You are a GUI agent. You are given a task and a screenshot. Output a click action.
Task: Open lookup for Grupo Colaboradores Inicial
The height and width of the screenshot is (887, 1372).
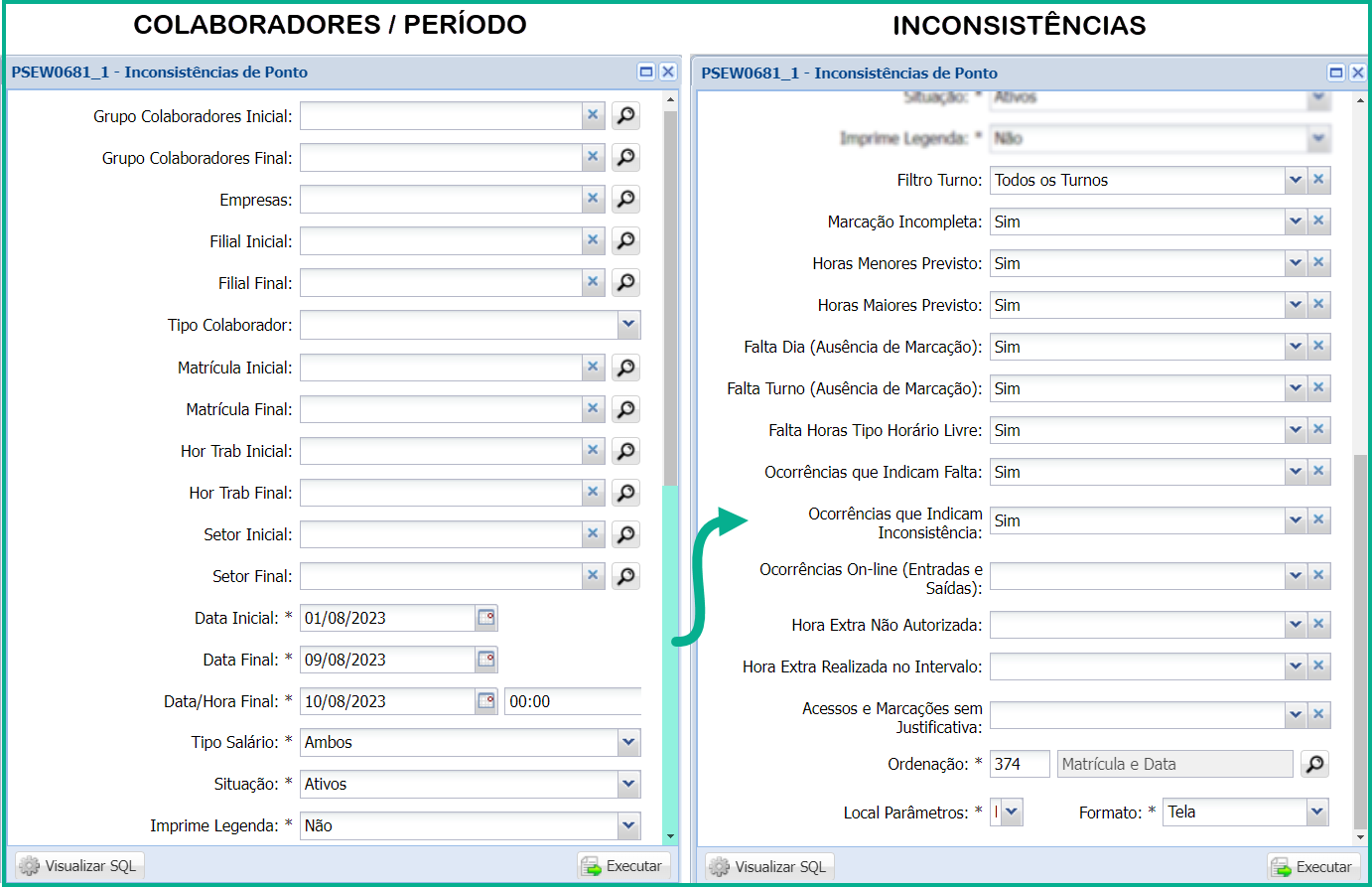(624, 115)
